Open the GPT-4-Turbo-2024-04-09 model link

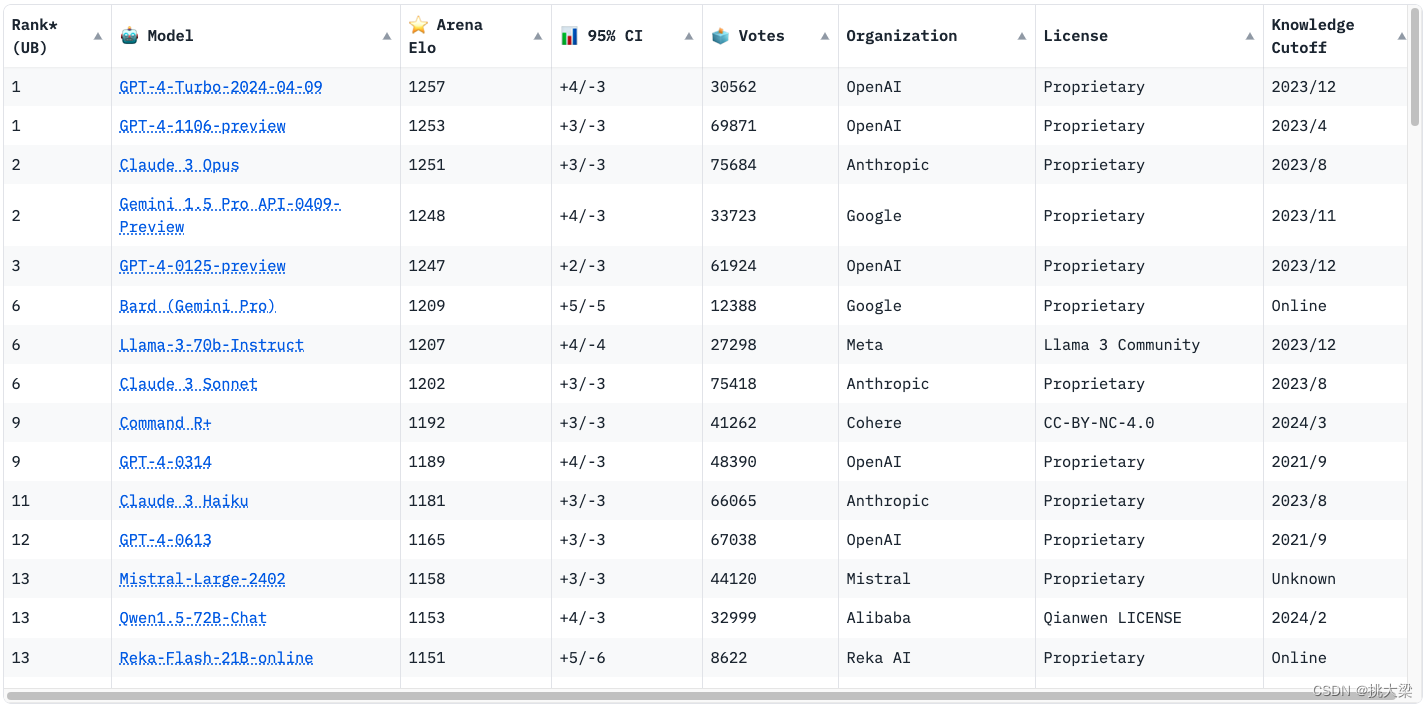[221, 87]
